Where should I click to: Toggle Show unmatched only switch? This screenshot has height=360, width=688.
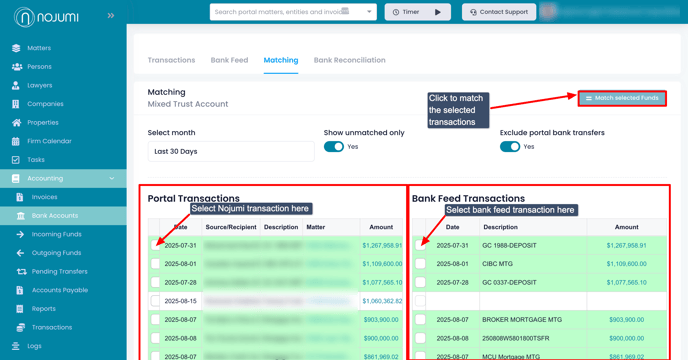(x=334, y=147)
